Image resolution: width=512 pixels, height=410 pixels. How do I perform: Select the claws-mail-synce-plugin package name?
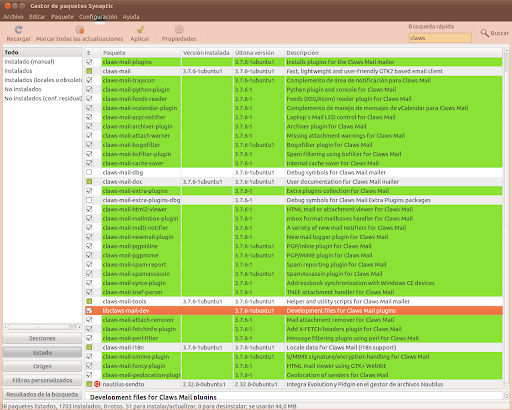pos(134,283)
